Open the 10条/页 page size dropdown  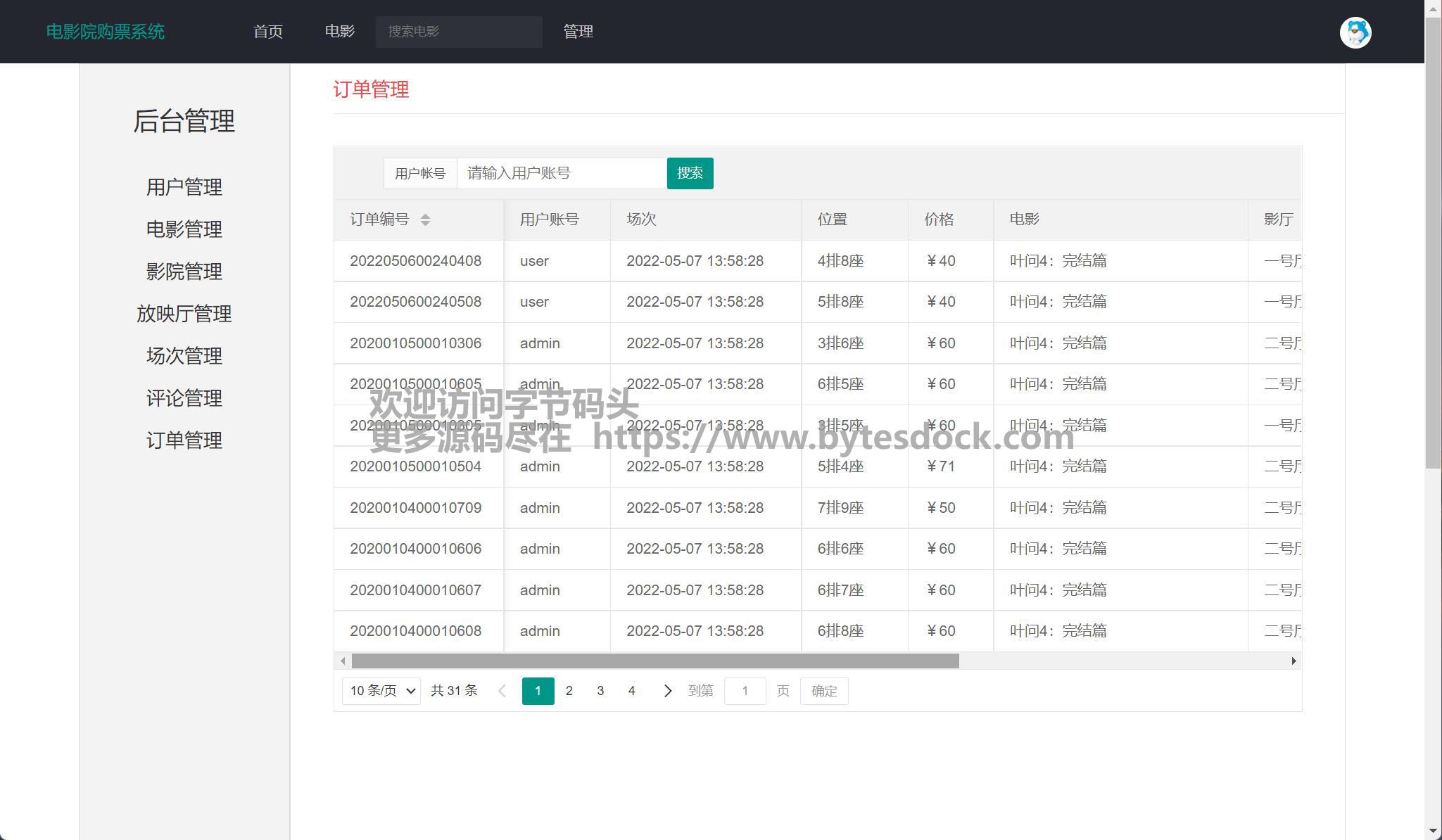coord(381,691)
